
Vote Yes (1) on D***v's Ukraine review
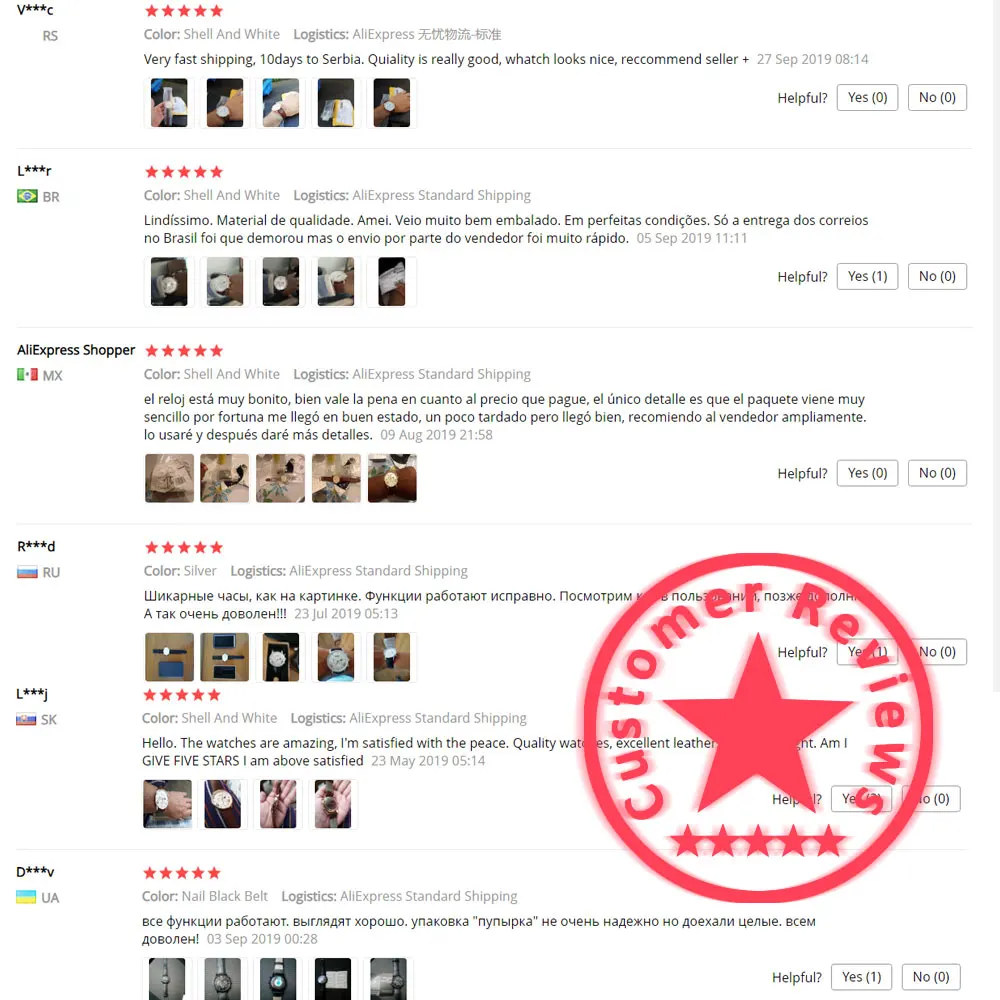tap(862, 977)
